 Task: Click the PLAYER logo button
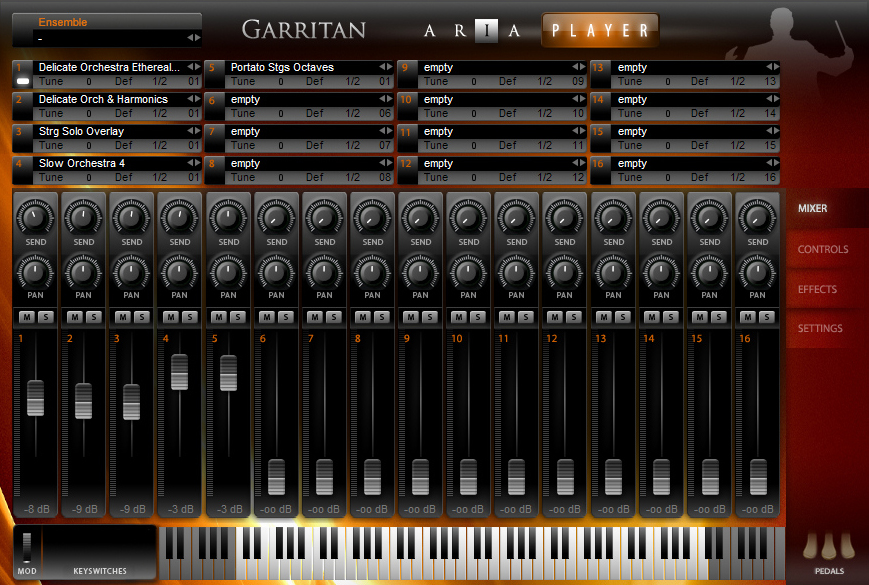pyautogui.click(x=600, y=30)
